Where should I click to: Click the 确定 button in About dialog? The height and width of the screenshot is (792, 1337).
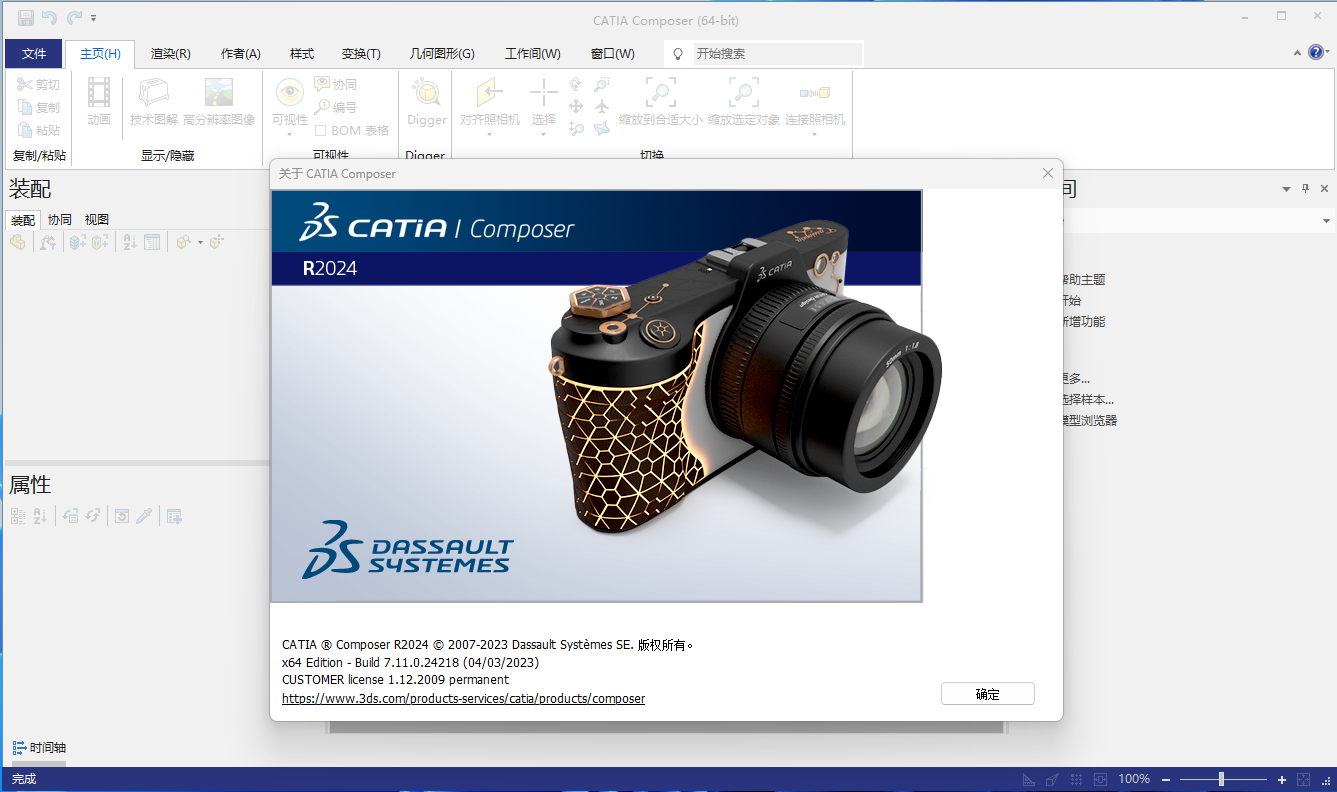click(x=988, y=694)
